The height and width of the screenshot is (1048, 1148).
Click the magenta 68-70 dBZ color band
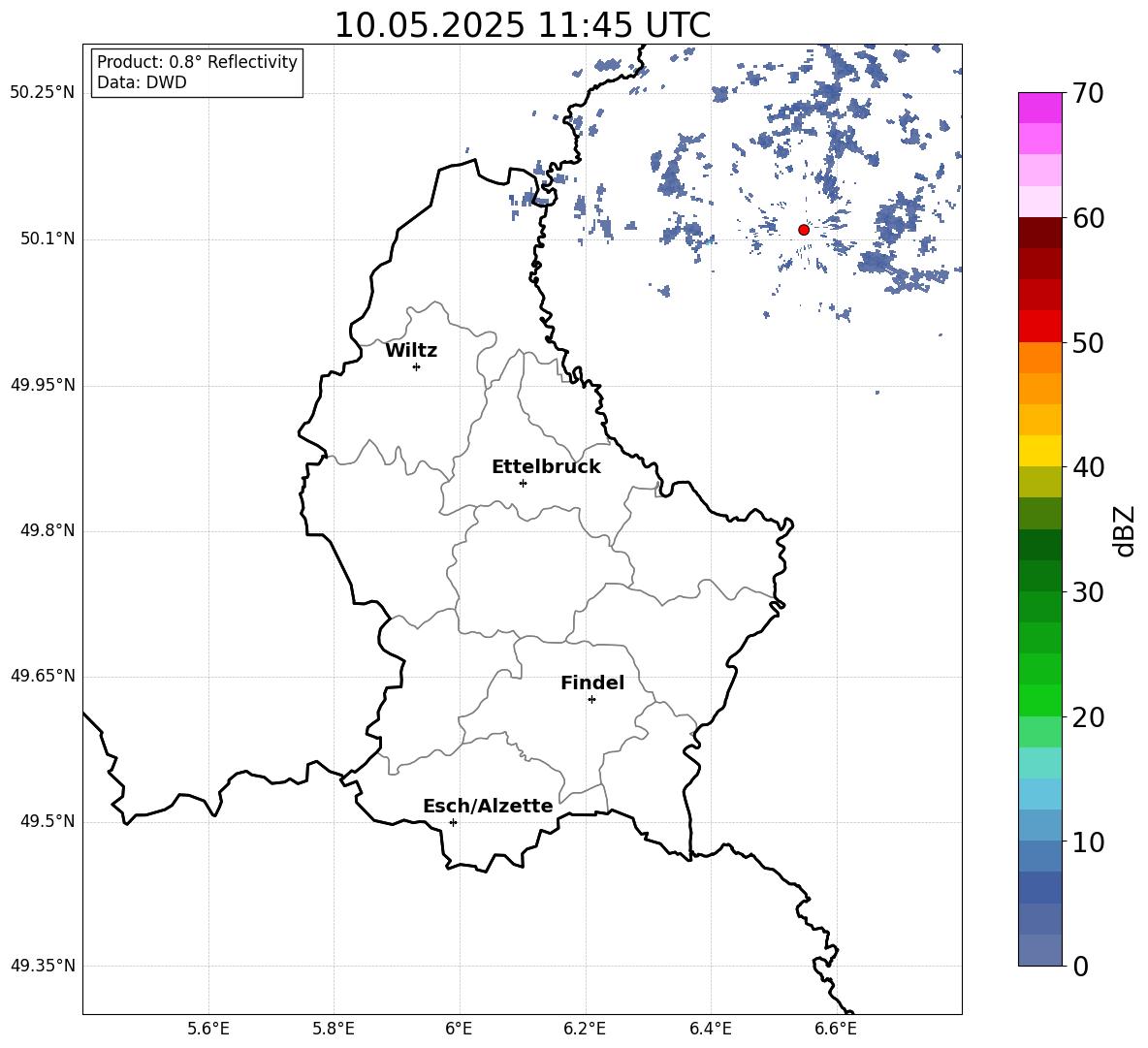pos(1039,108)
